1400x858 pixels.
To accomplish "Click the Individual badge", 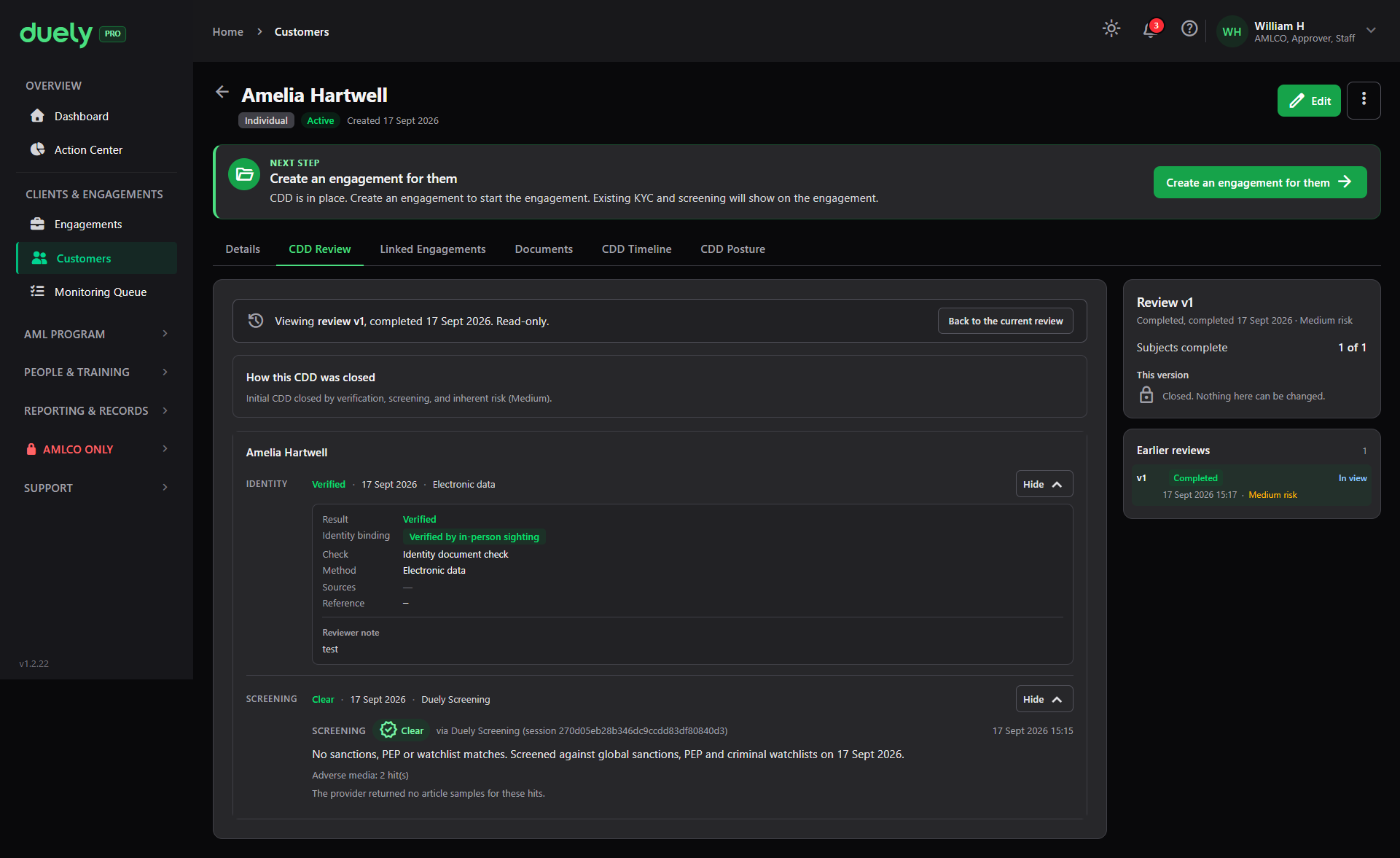I will (266, 121).
